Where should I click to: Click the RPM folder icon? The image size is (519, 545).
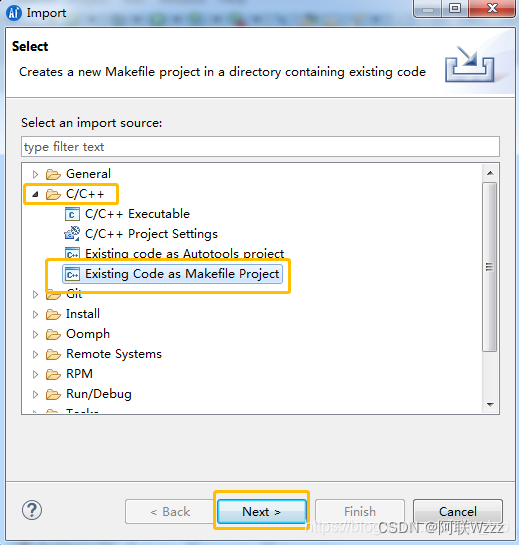53,374
